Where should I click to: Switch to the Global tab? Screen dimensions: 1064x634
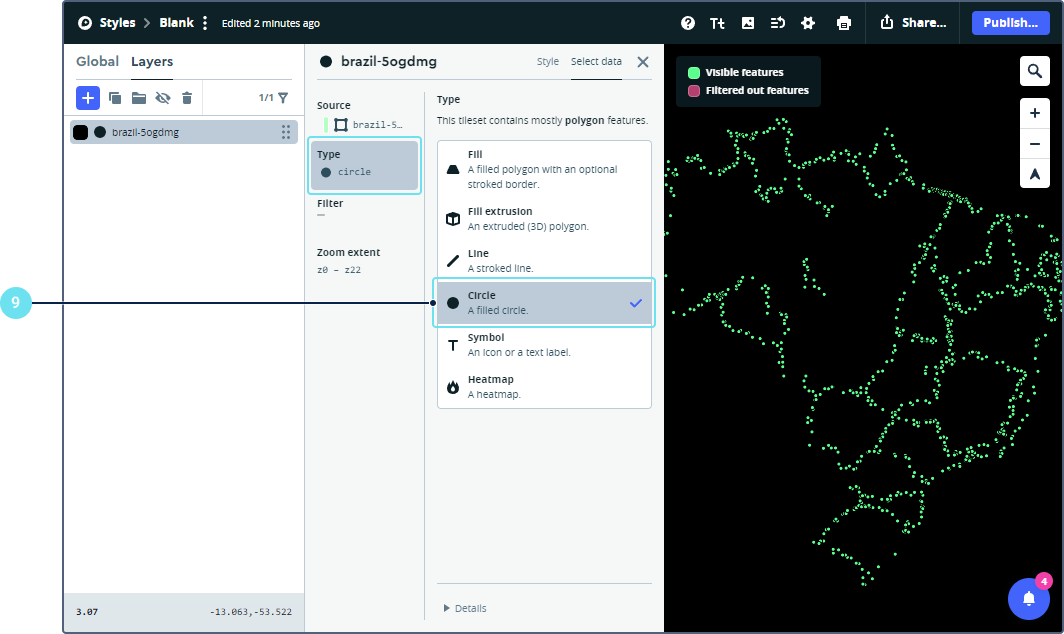[x=97, y=62]
